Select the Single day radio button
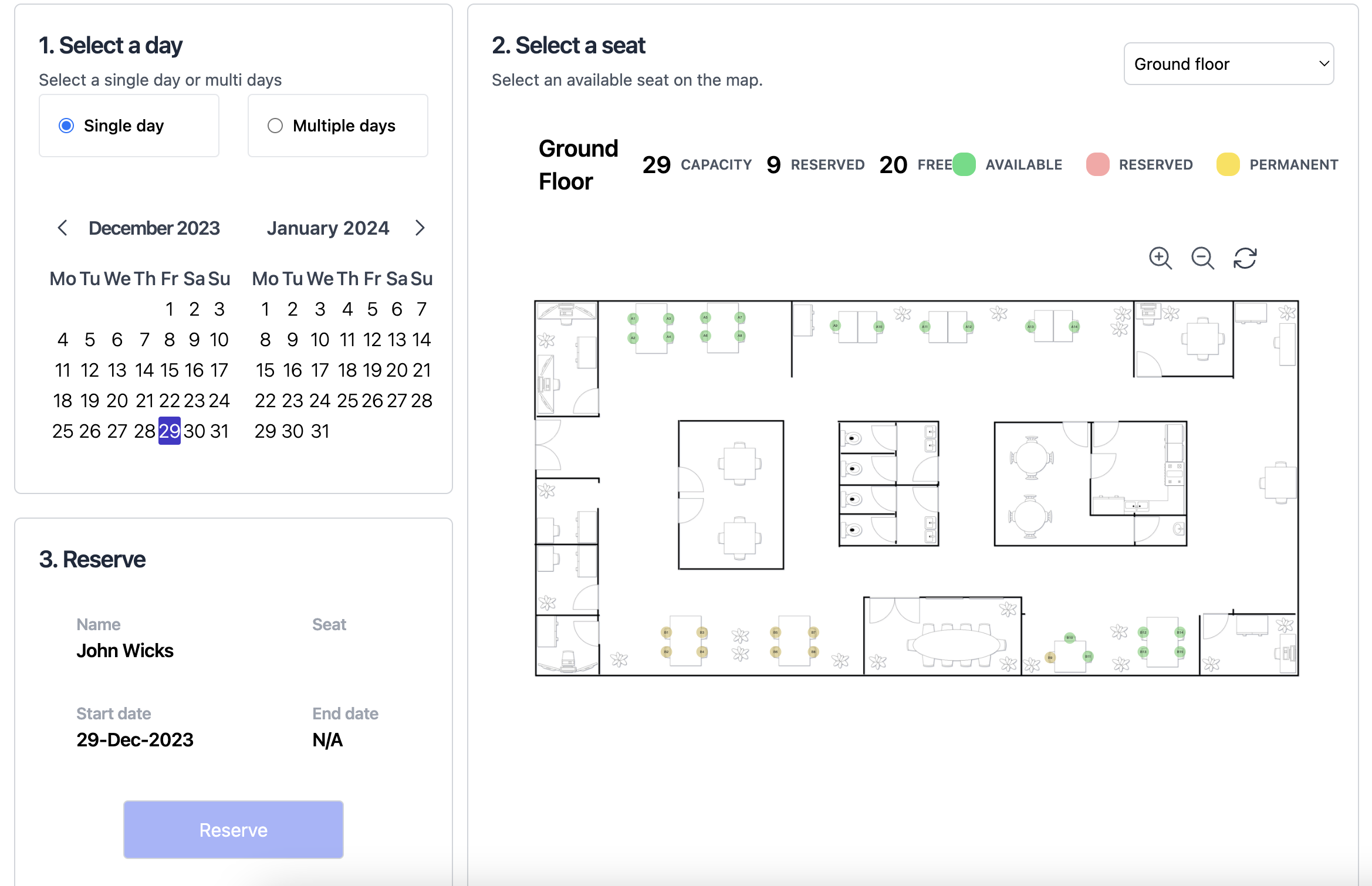The image size is (1372, 886). pyautogui.click(x=66, y=125)
